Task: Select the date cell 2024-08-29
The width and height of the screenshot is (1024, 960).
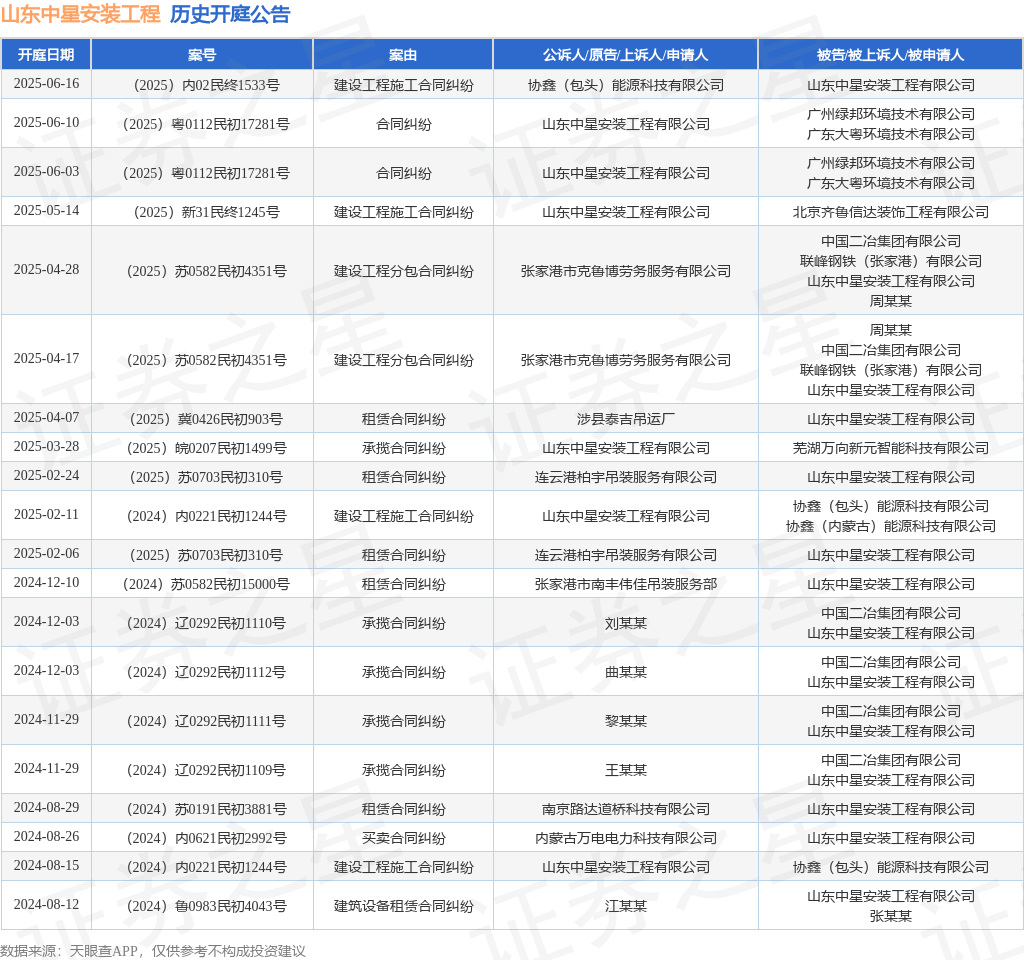Action: (46, 808)
